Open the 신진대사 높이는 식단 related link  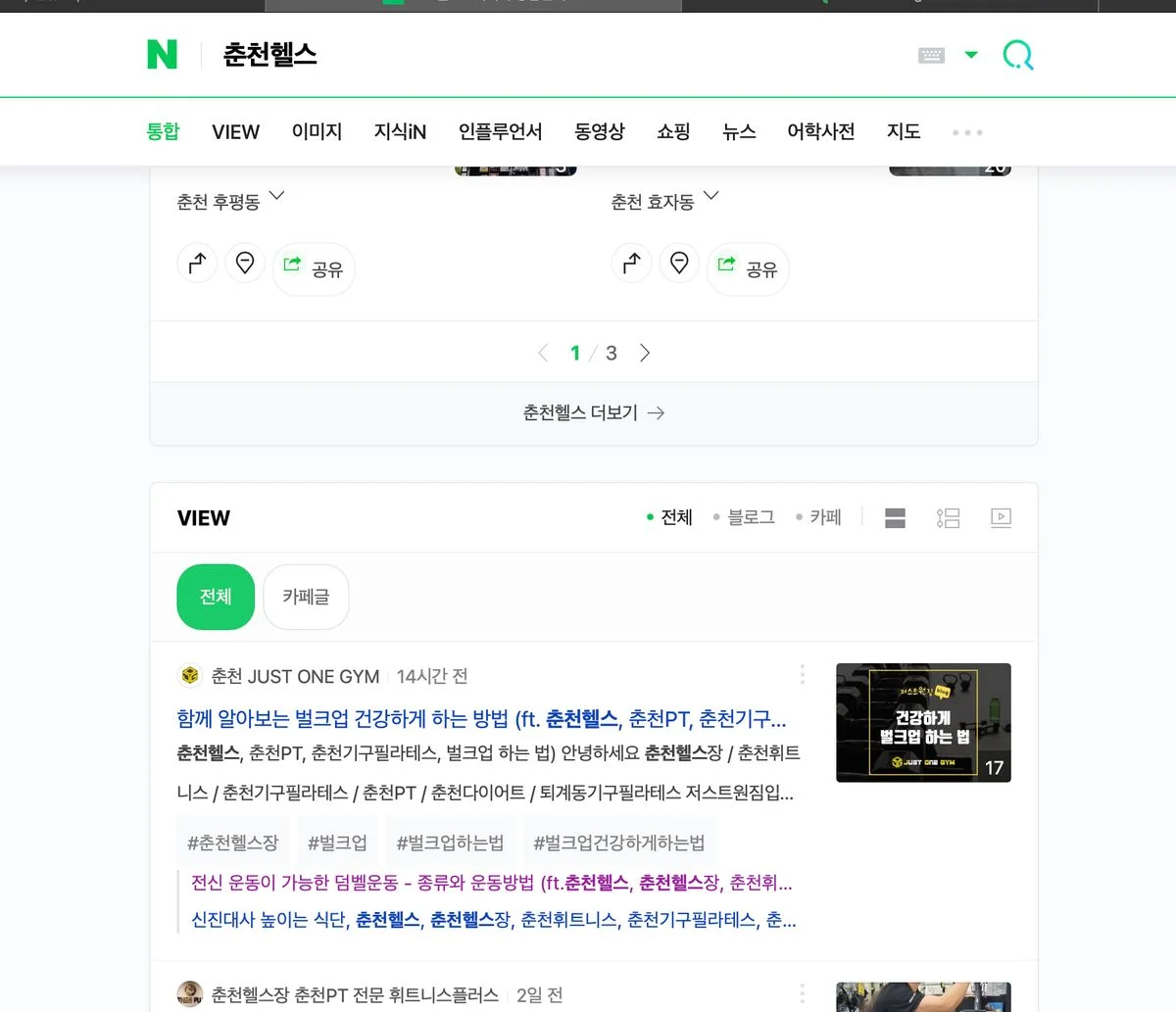(x=494, y=920)
